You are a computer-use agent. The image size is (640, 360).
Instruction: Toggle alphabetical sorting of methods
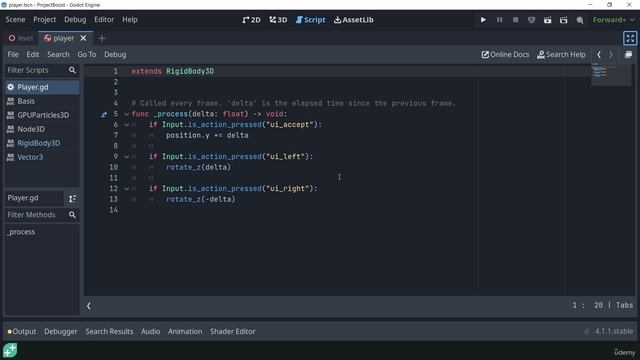click(72, 198)
